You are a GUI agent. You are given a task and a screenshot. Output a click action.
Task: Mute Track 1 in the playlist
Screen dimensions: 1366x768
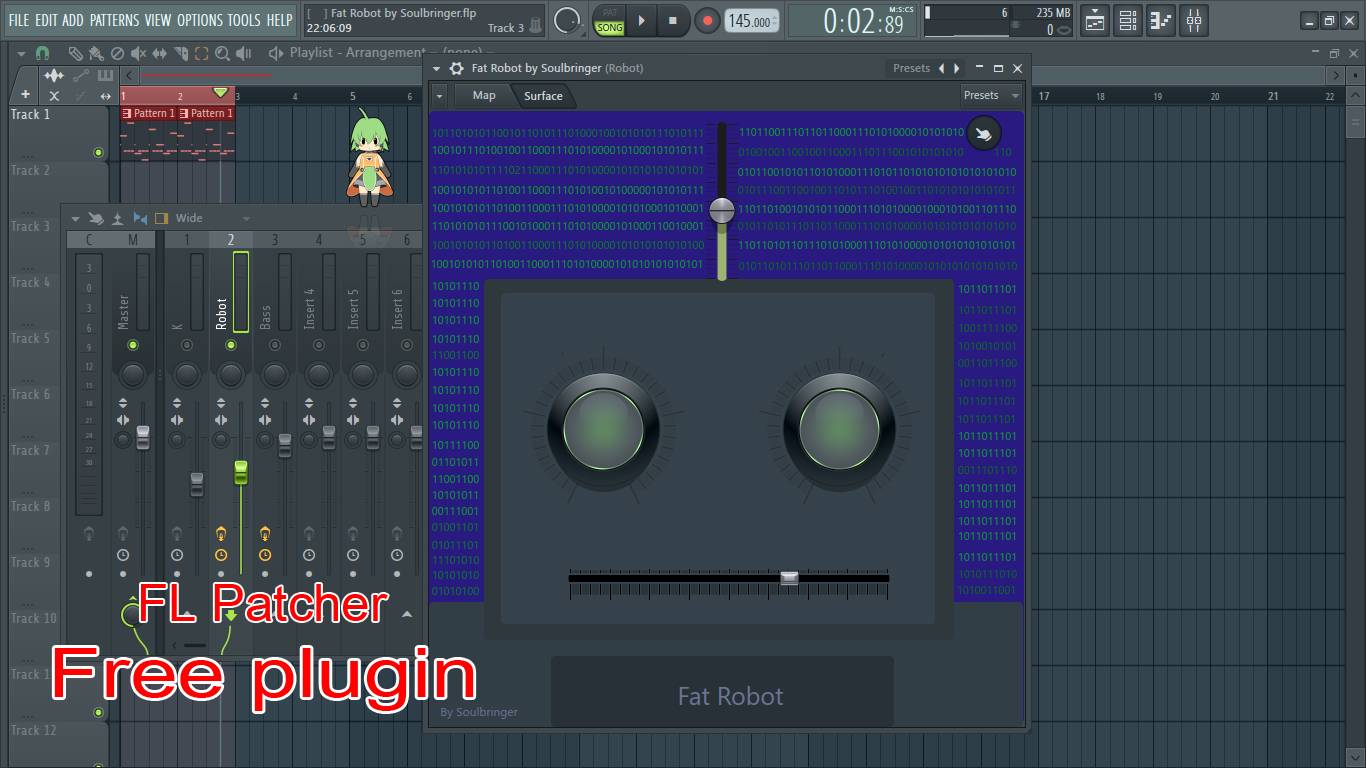point(98,152)
